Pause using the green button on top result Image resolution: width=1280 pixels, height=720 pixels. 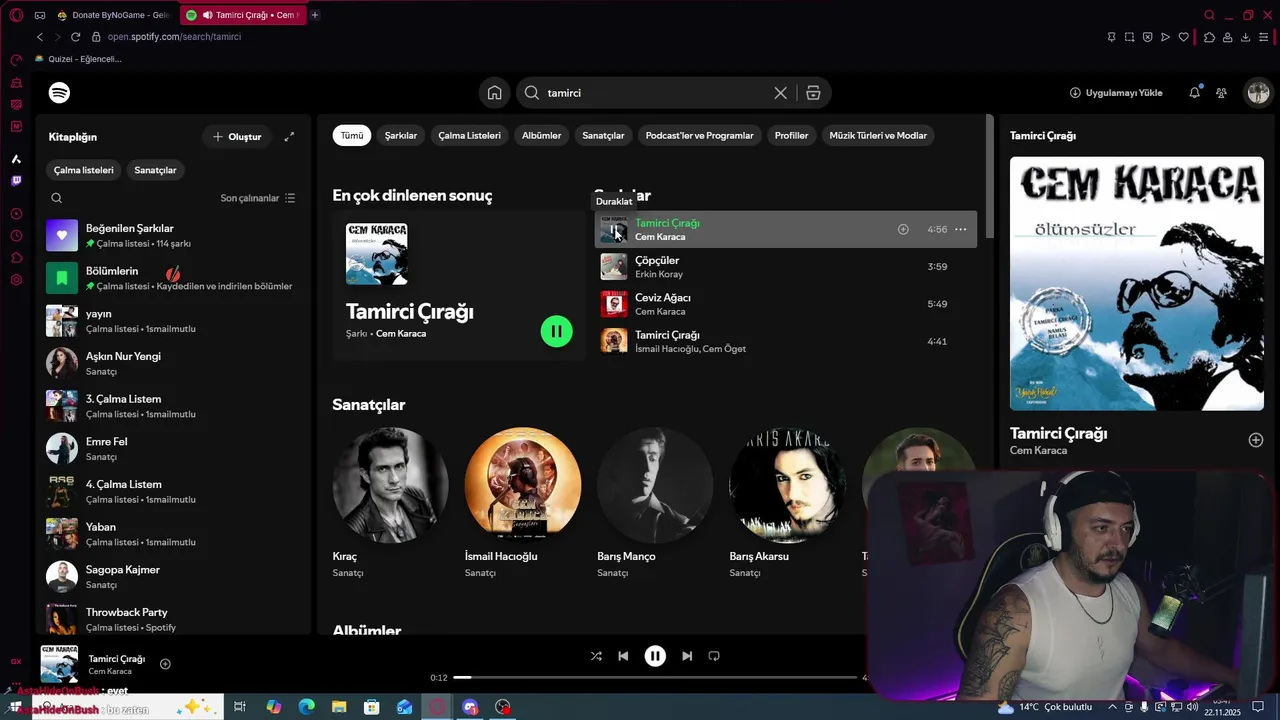click(x=557, y=331)
